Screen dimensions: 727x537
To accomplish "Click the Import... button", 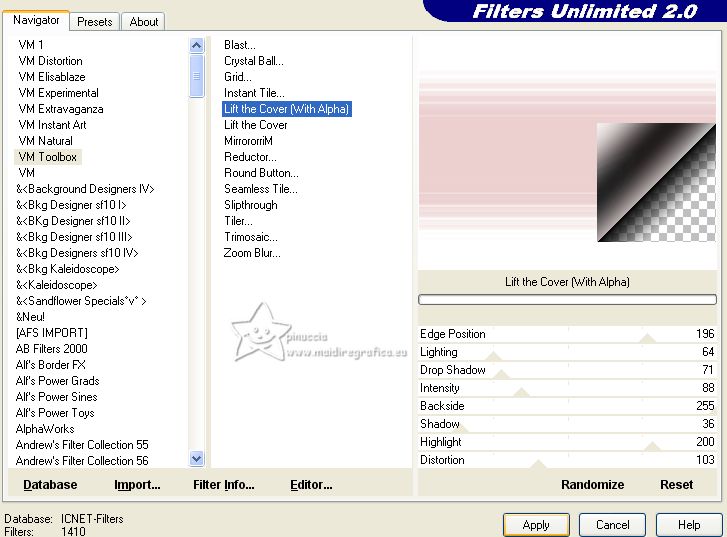I will [137, 485].
